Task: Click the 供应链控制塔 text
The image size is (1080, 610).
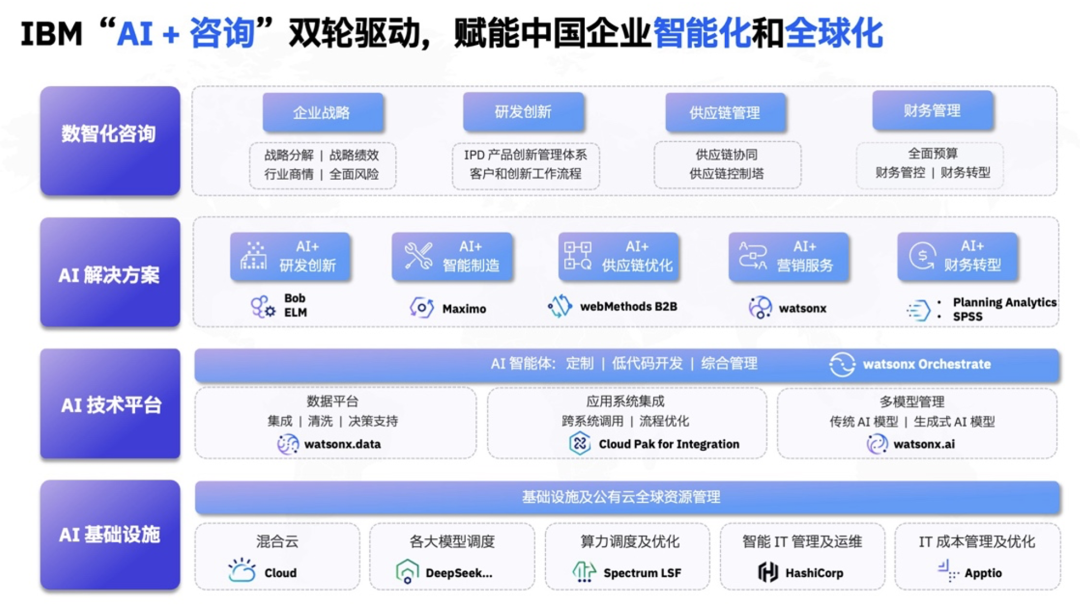Action: point(727,173)
